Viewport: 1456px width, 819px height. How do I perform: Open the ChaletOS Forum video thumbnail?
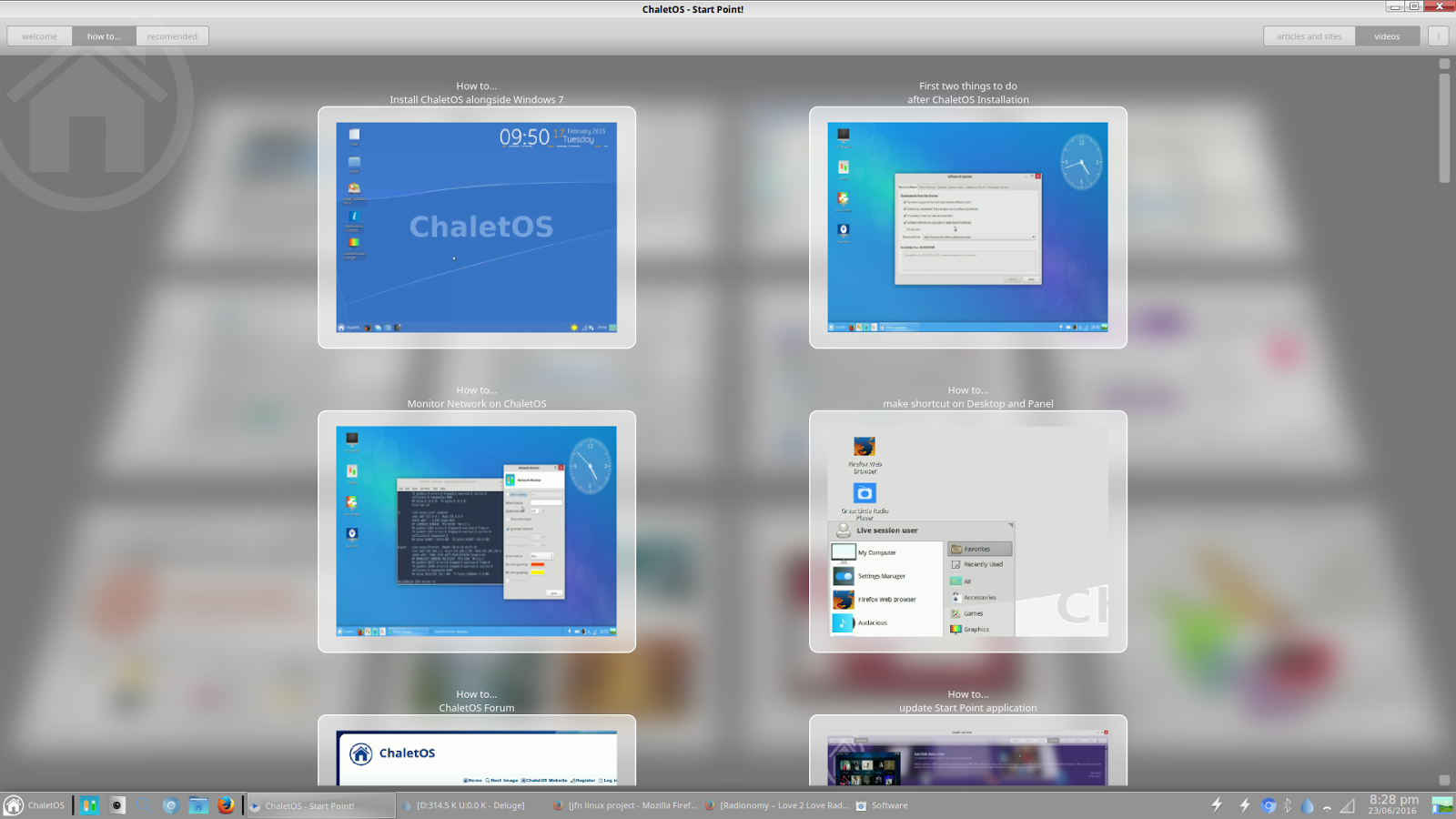tap(477, 751)
